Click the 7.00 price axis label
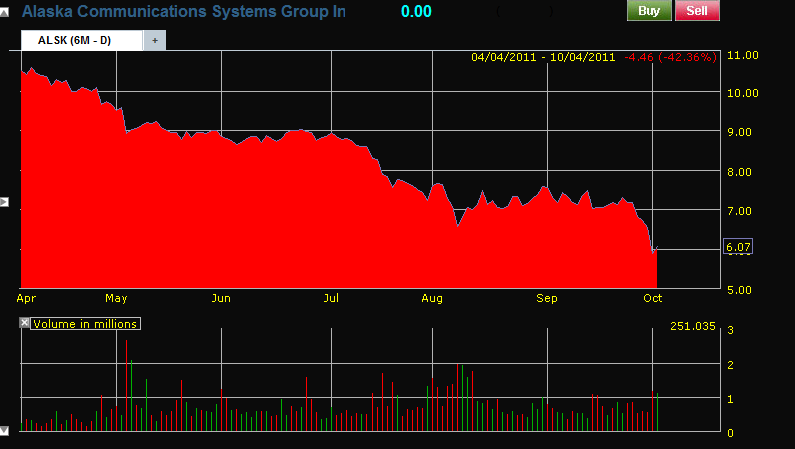Image resolution: width=795 pixels, height=449 pixels. [739, 211]
